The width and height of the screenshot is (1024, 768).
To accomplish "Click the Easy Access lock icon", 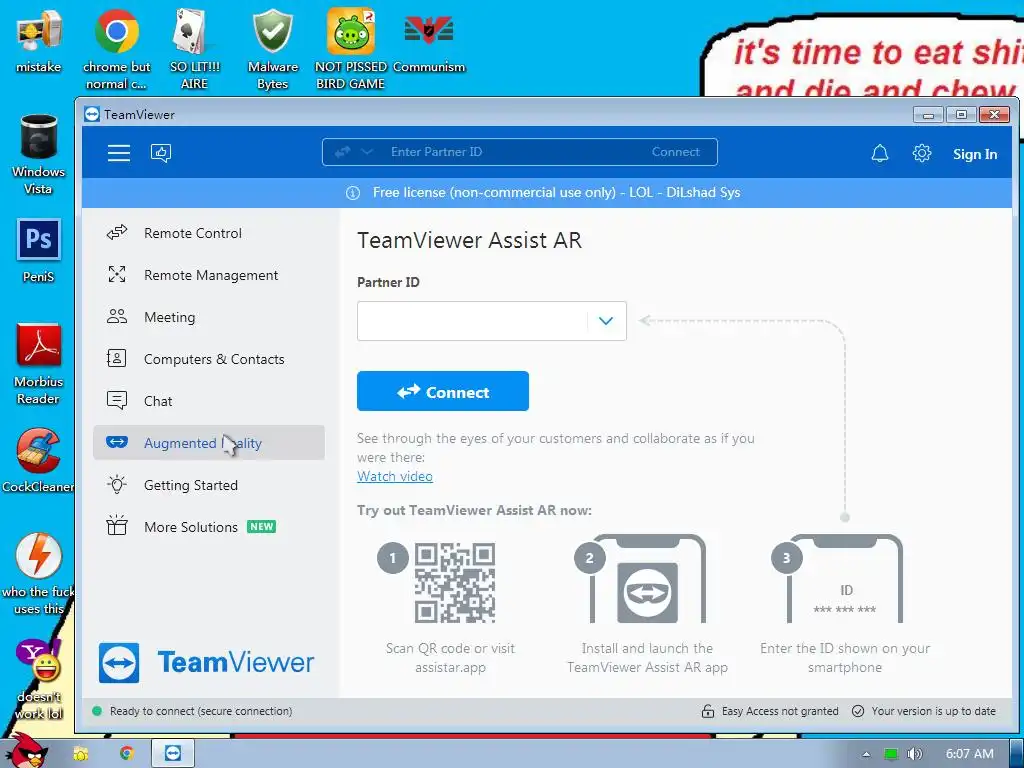I will coord(708,711).
